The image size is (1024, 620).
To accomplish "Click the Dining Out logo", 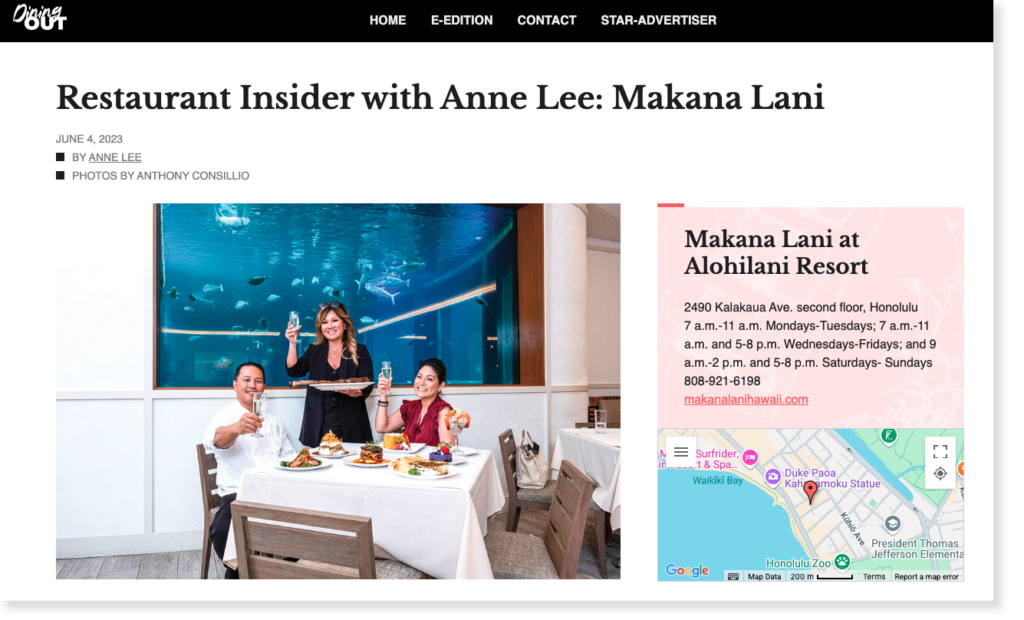I will [x=40, y=18].
